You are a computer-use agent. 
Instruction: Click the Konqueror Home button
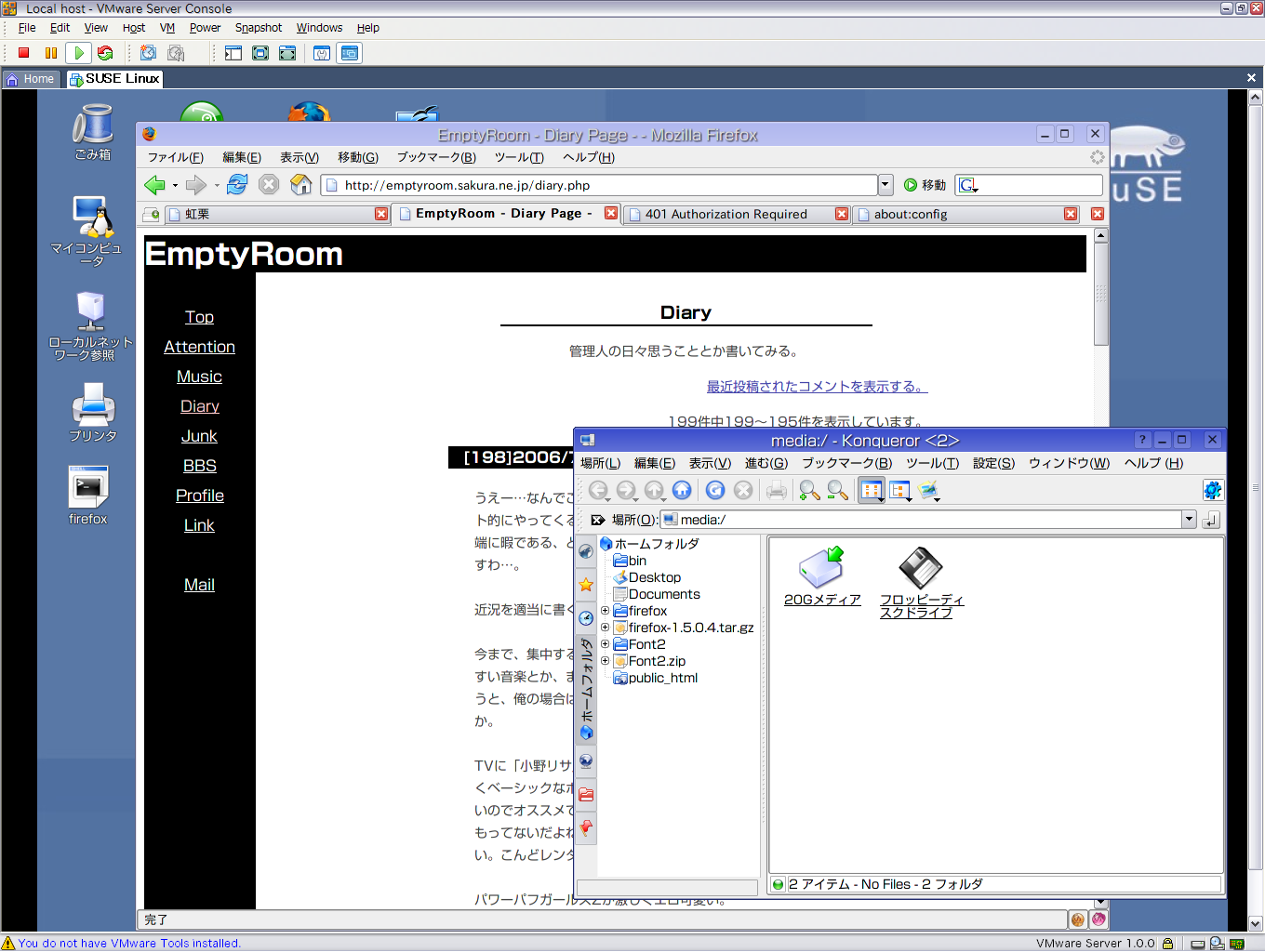coord(682,490)
